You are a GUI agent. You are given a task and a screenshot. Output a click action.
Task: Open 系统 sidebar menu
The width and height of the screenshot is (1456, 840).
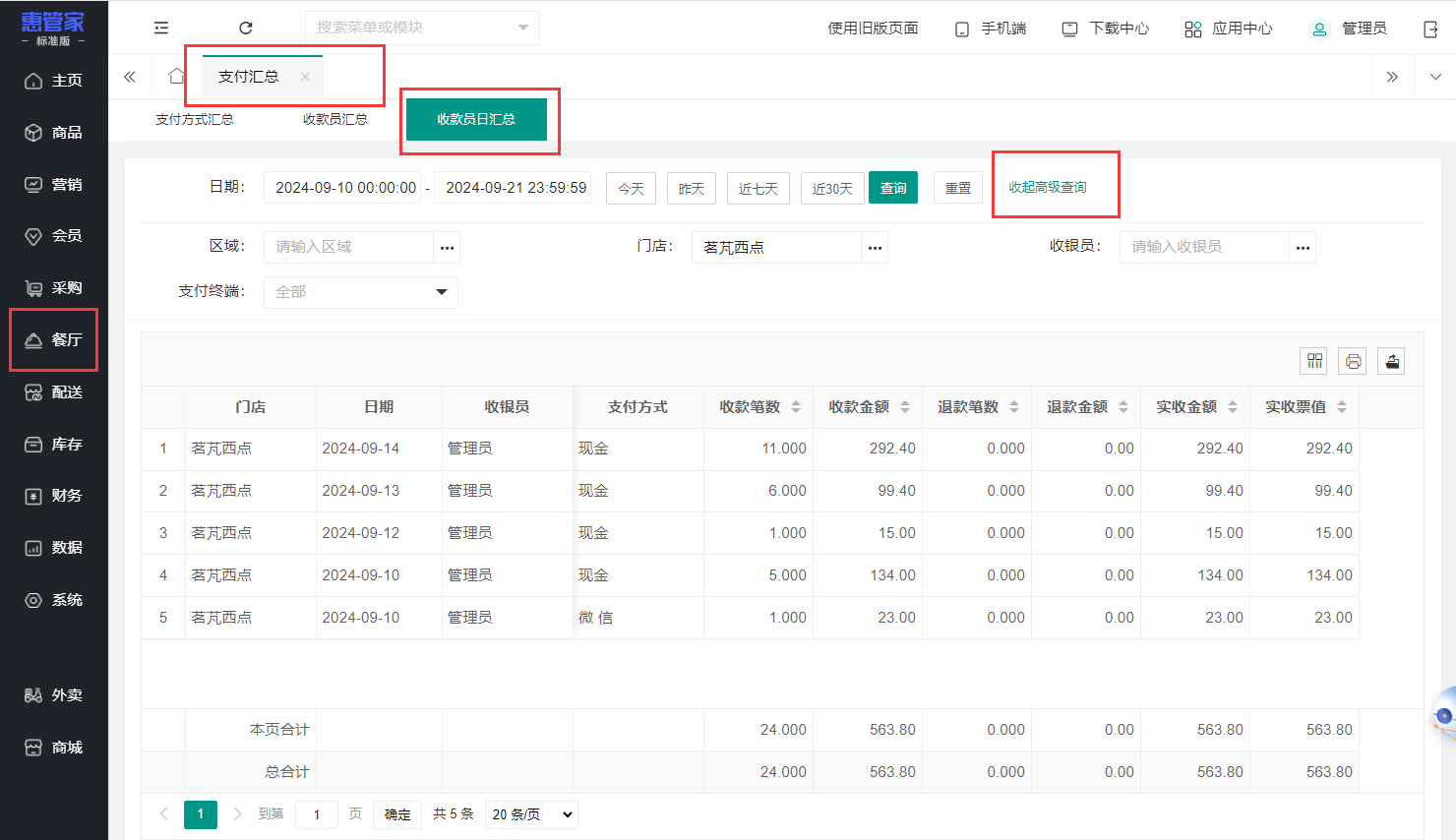54,600
